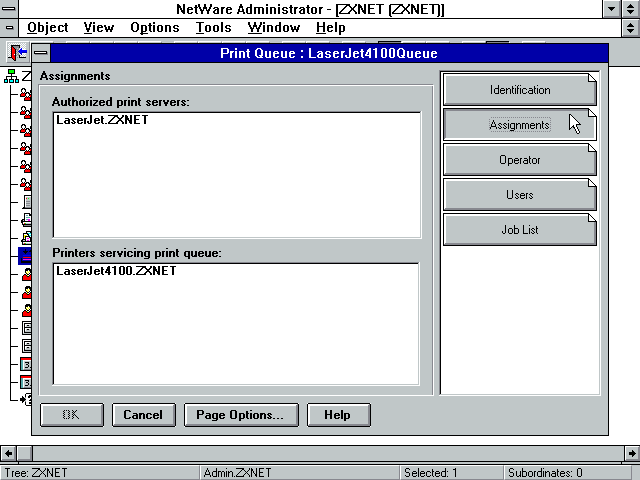Select the last arrow icon at tree bottom
The height and width of the screenshot is (480, 640).
tap(26, 399)
